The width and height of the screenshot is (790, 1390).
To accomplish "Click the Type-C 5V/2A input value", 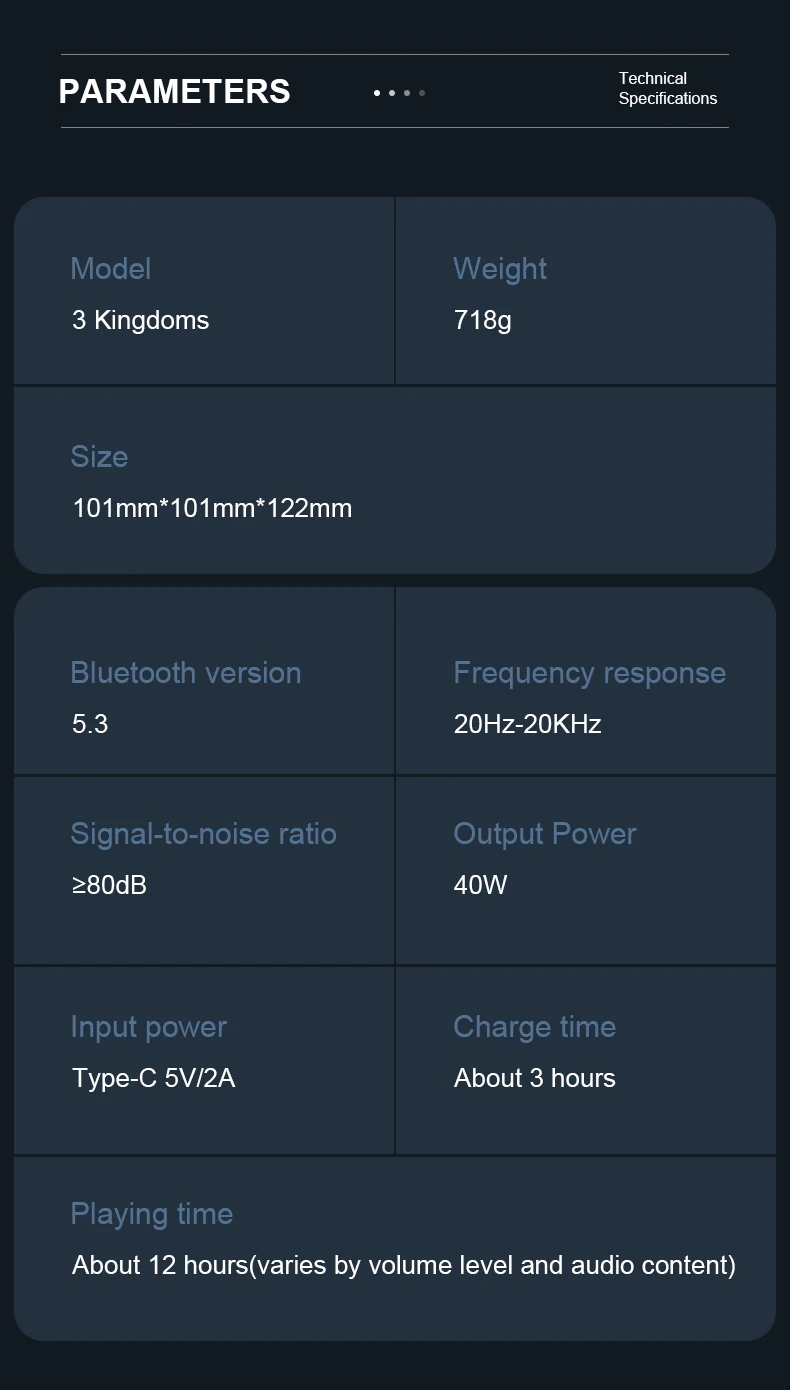I will (x=154, y=1078).
